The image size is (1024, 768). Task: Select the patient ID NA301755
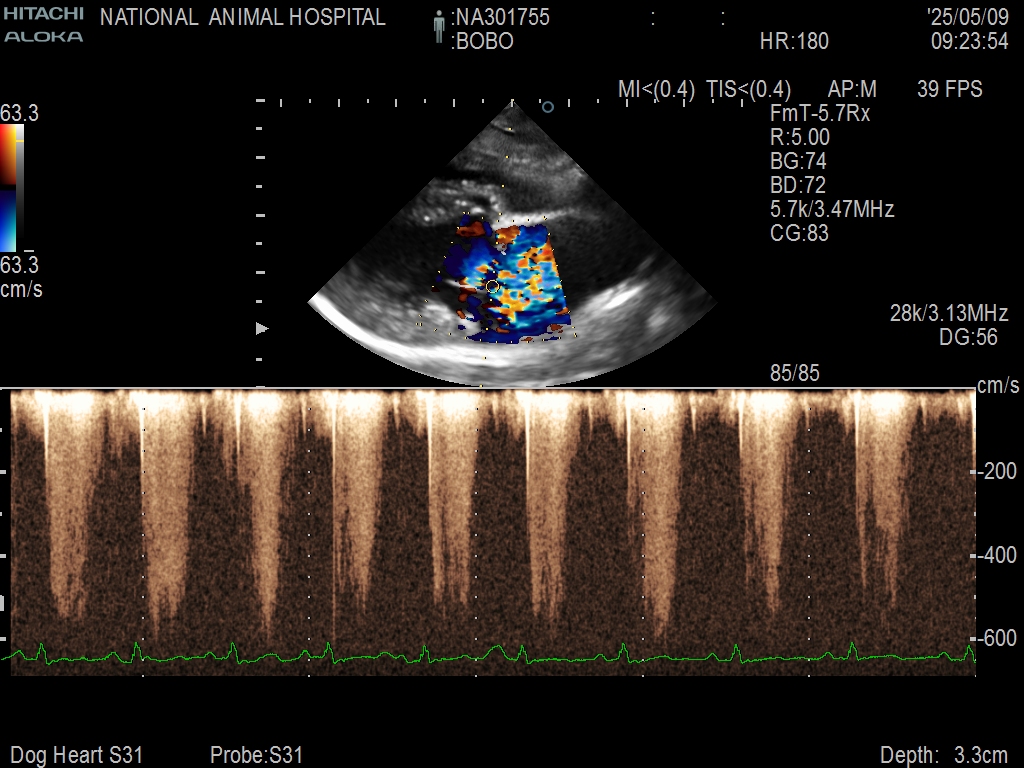501,18
